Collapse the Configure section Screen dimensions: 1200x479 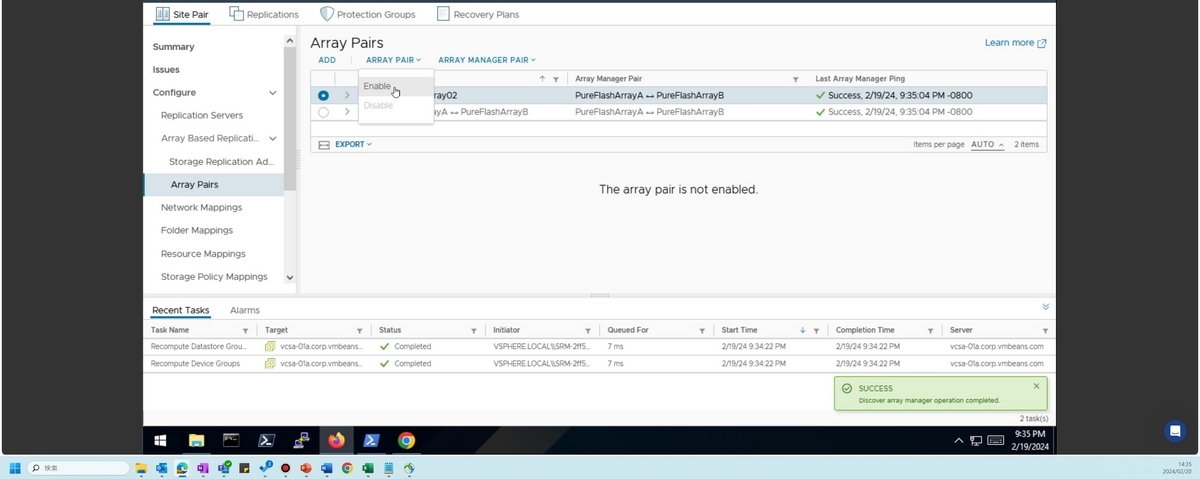273,93
